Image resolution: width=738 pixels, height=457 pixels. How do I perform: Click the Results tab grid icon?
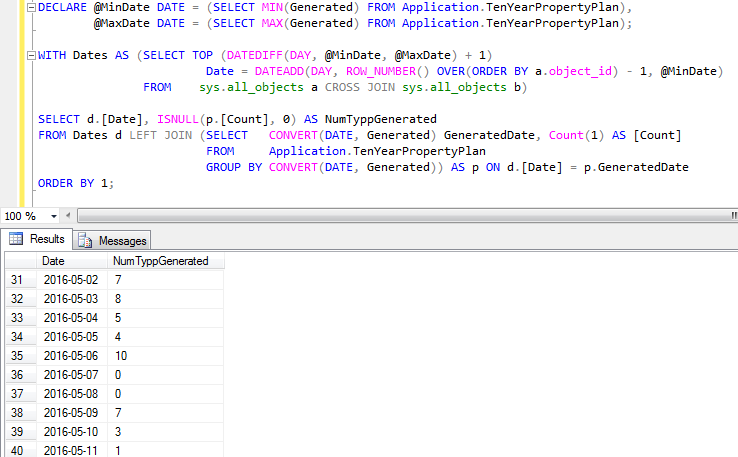[16, 239]
